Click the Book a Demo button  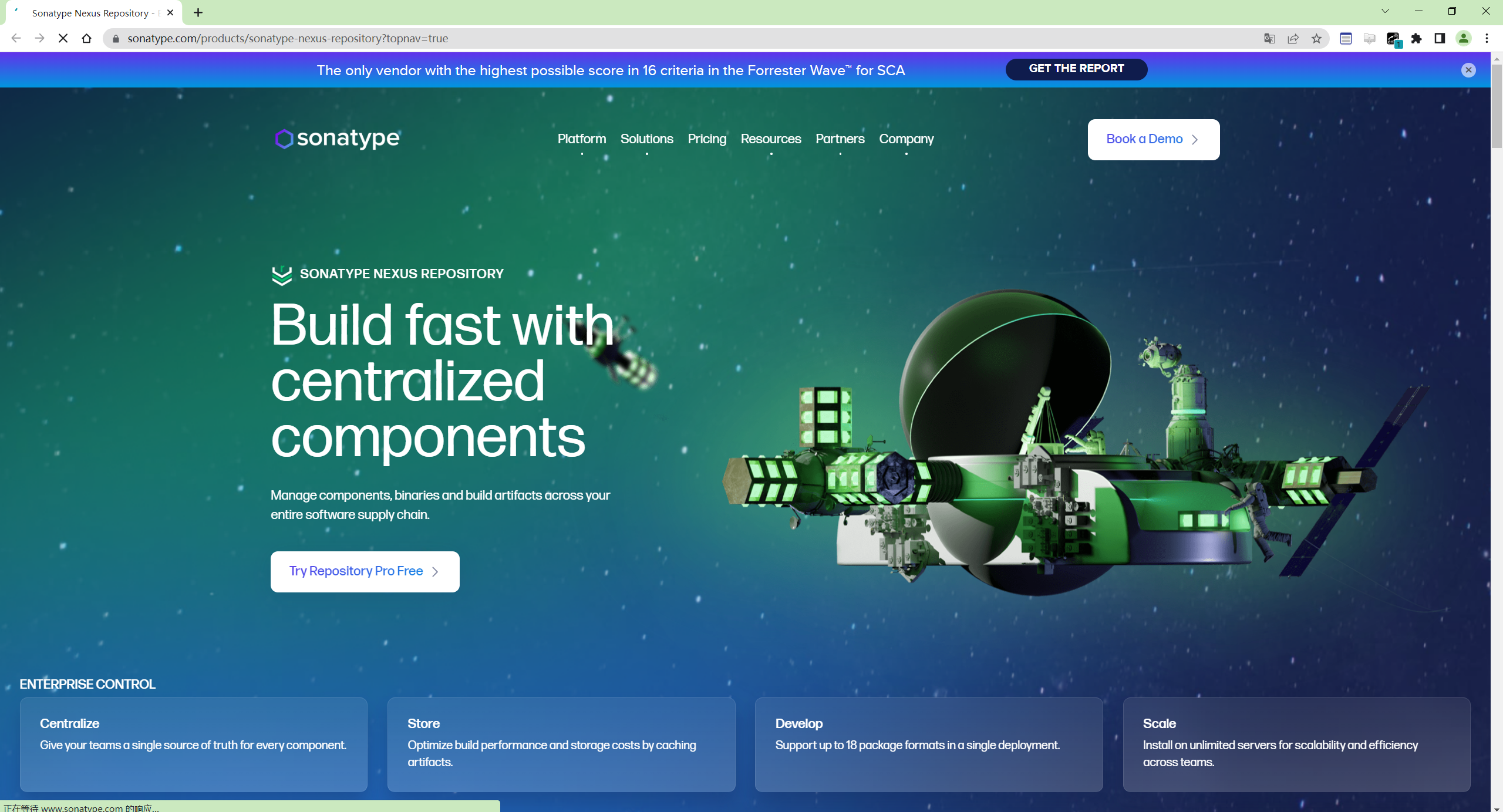(x=1153, y=140)
